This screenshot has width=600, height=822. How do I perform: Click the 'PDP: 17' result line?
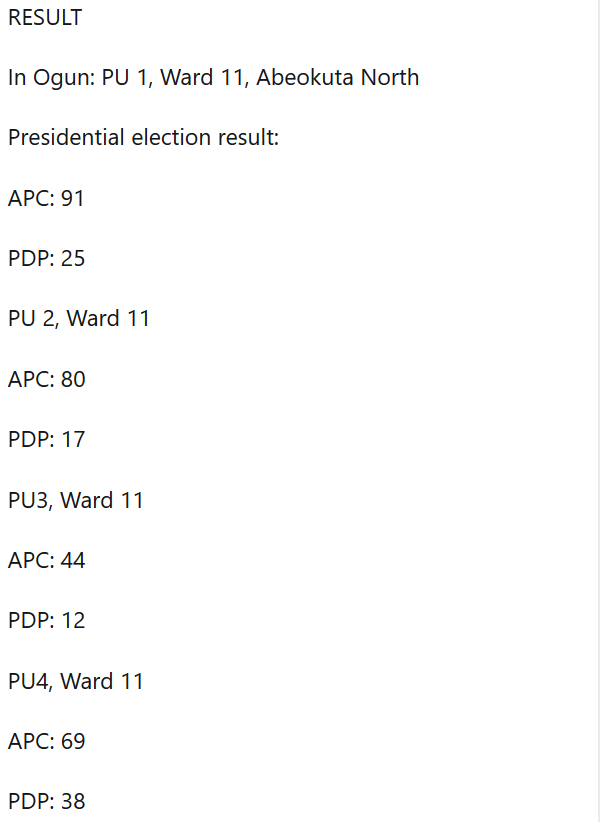pyautogui.click(x=46, y=440)
